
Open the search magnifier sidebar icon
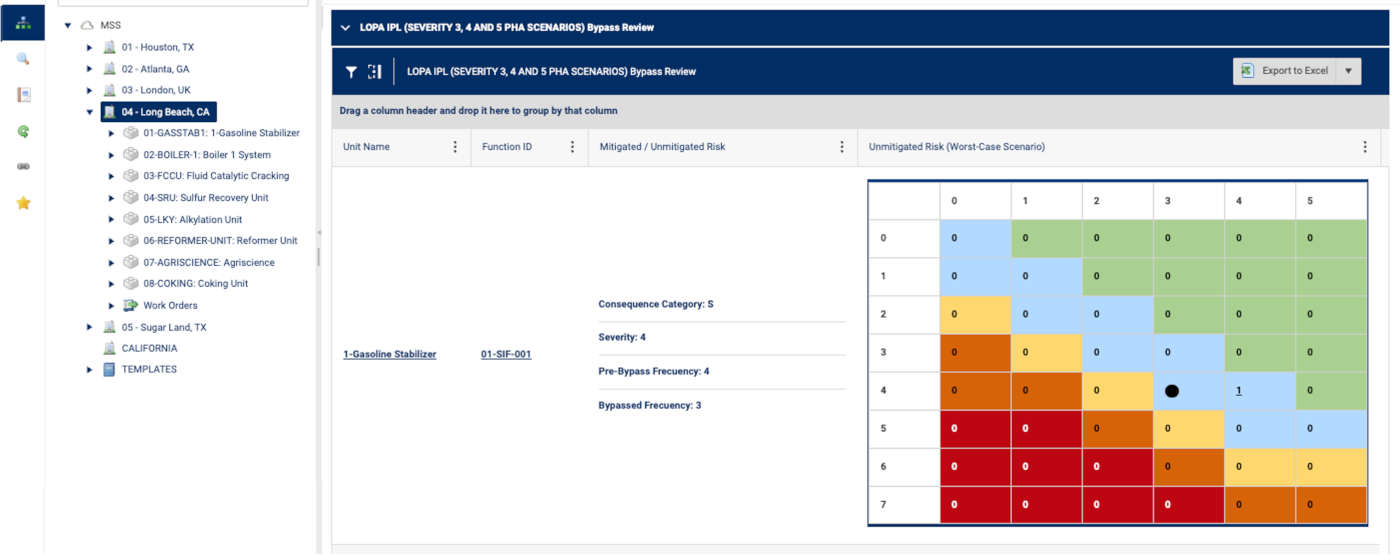pos(23,59)
